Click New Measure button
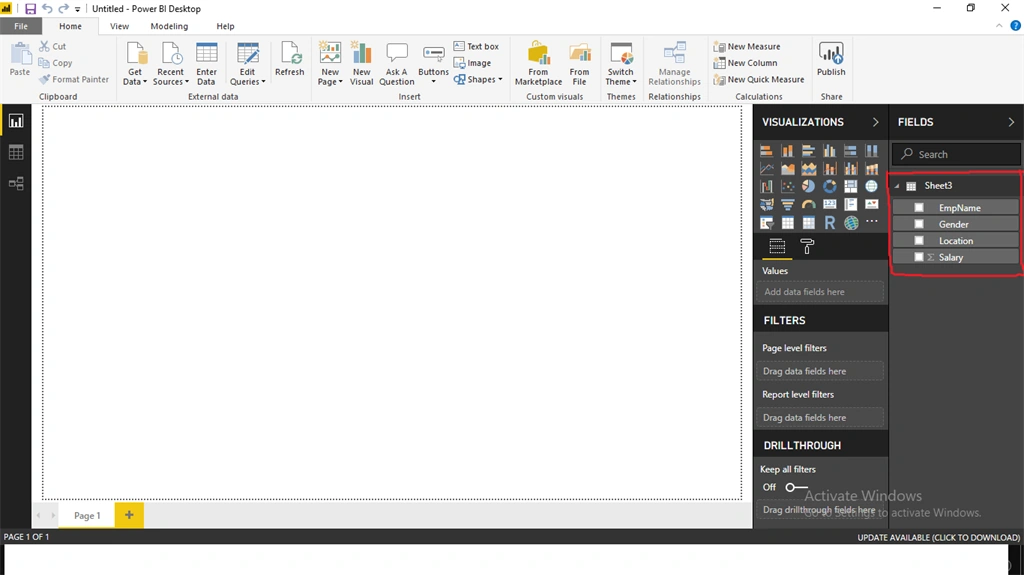Viewport: 1024px width, 575px height. point(746,46)
